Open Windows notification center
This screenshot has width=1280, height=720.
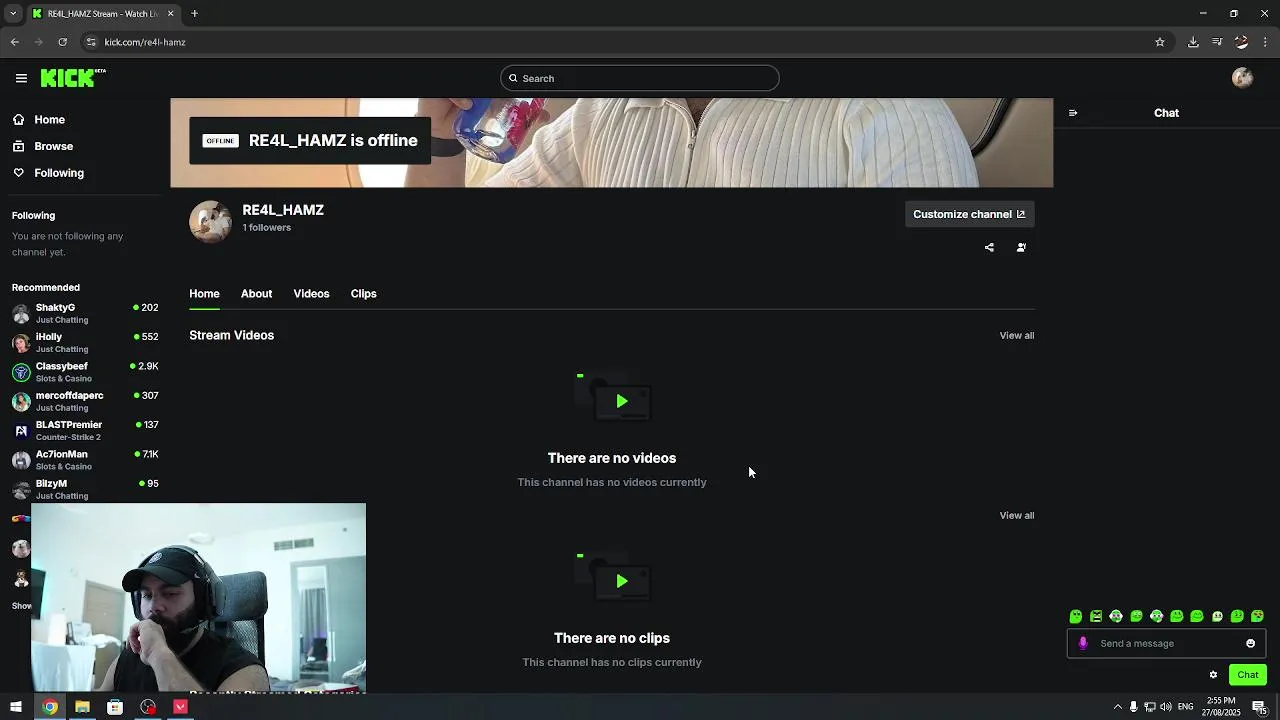point(1259,707)
